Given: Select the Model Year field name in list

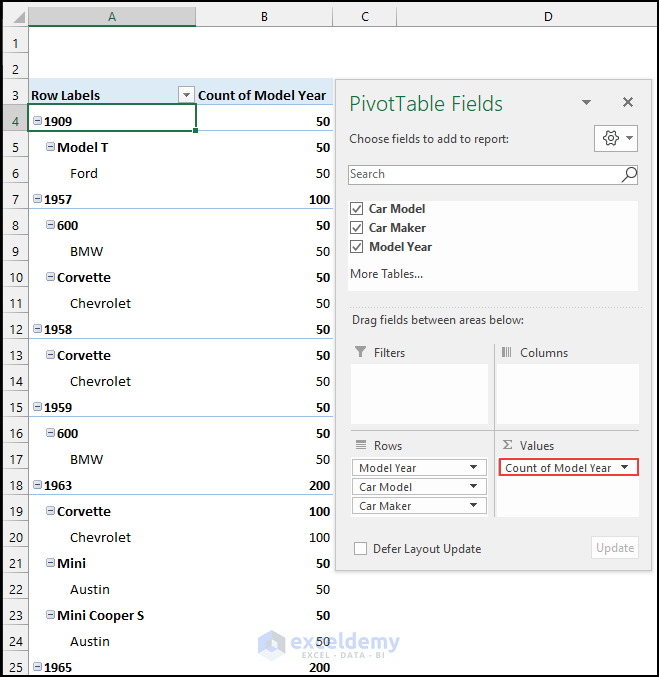Looking at the screenshot, I should point(400,247).
